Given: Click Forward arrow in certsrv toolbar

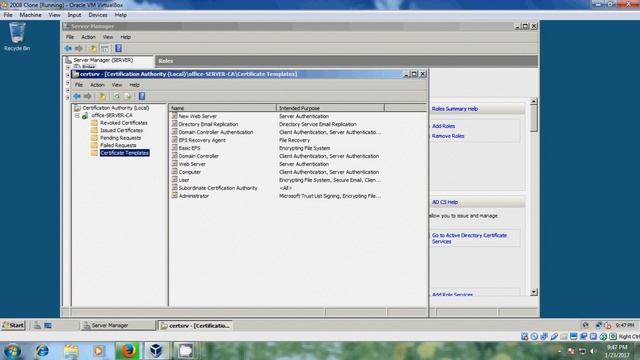Looking at the screenshot, I should [87, 96].
